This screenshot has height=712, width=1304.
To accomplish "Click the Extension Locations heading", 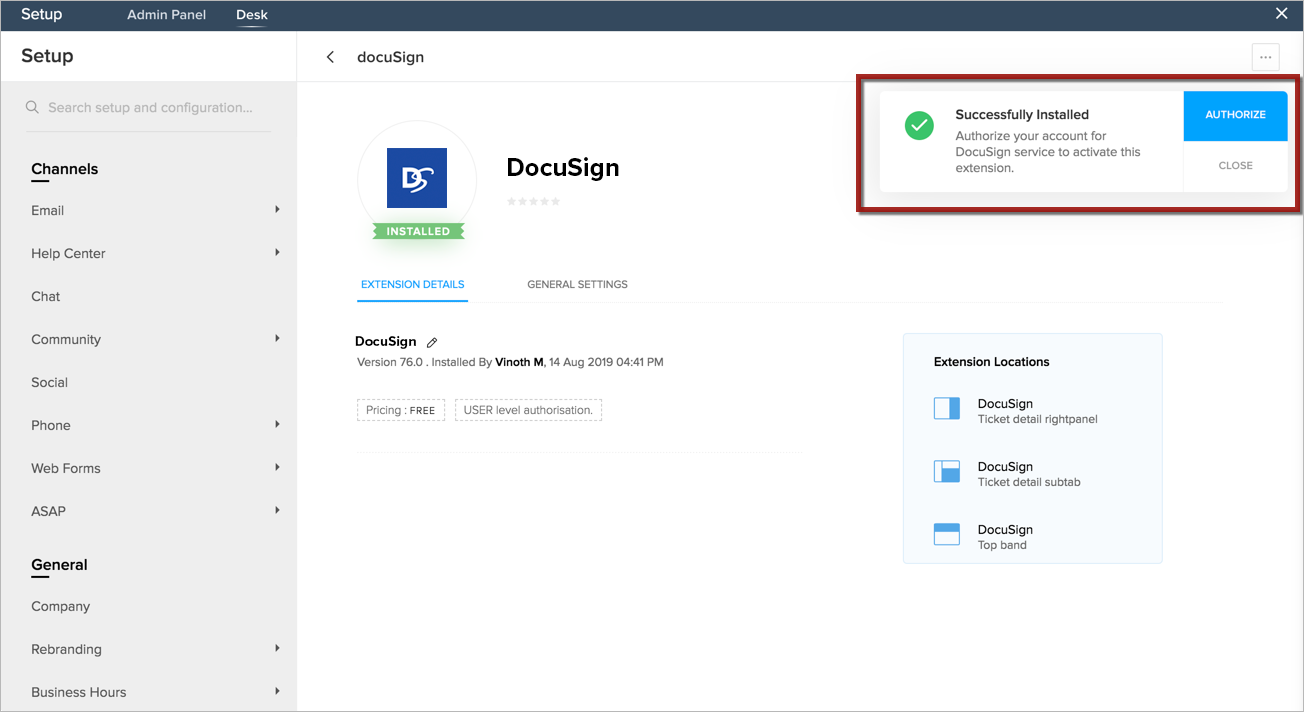I will click(x=992, y=362).
